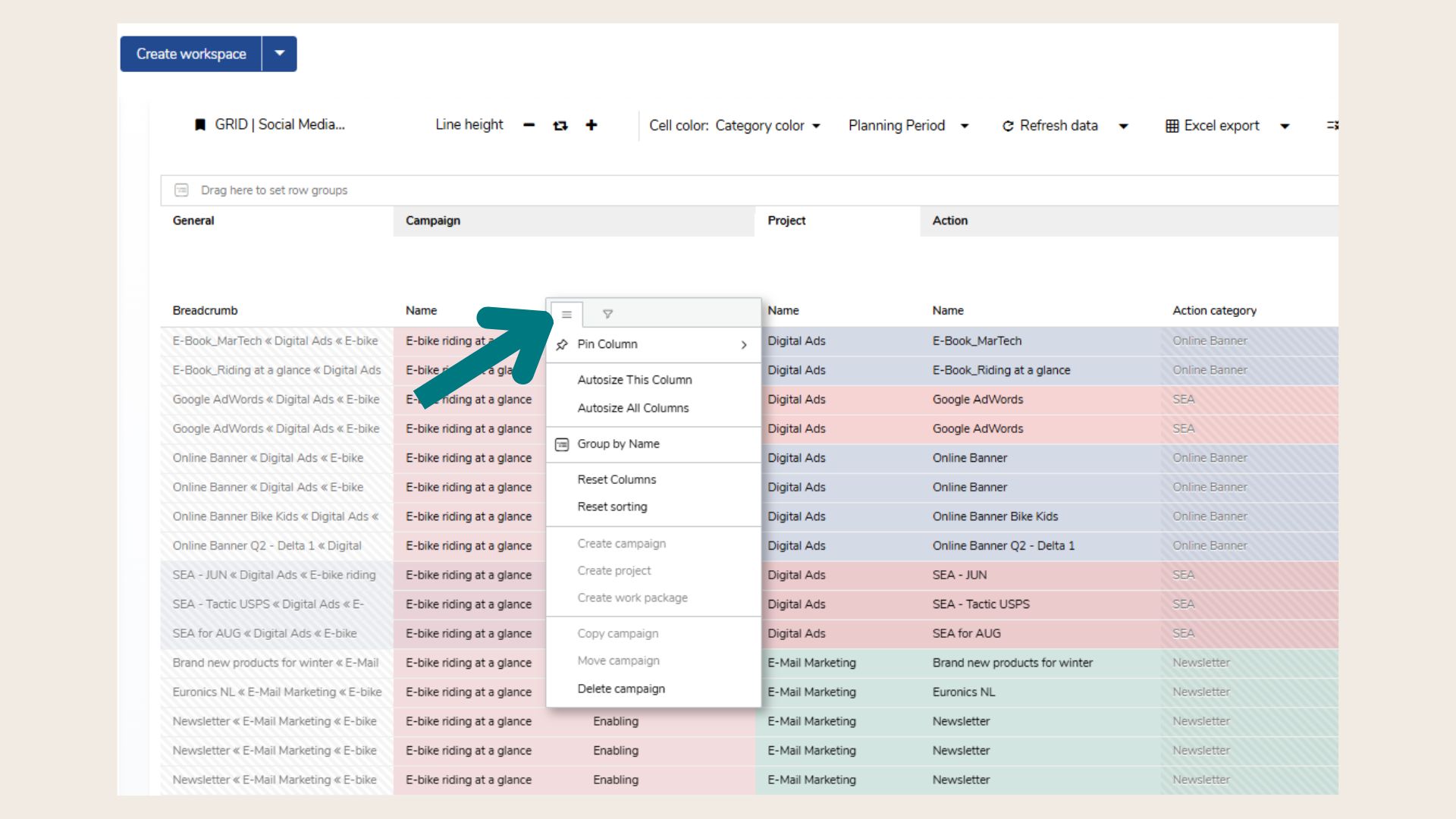1456x819 pixels.
Task: Open Create workspace split dropdown arrow
Action: 280,54
